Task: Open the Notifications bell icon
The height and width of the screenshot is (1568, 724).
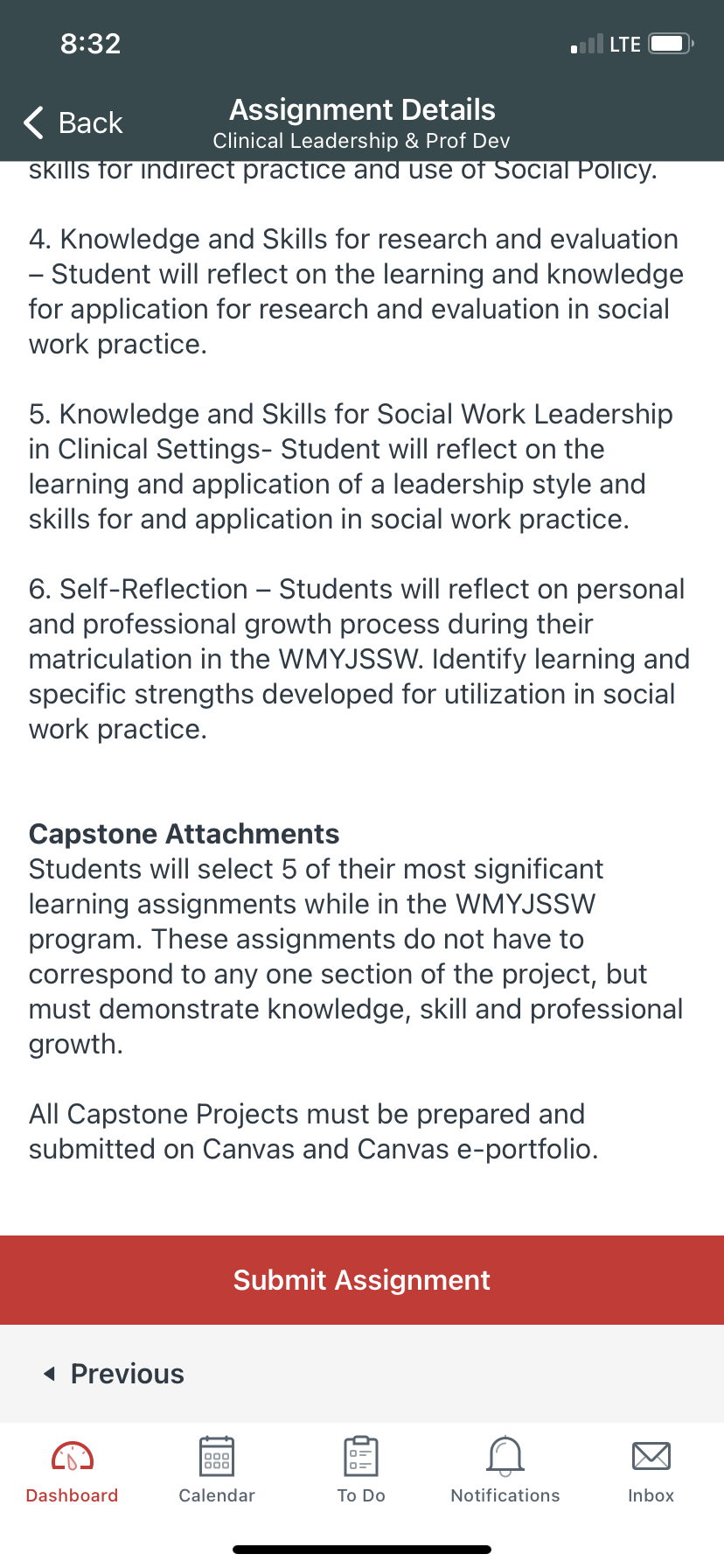Action: point(505,1457)
